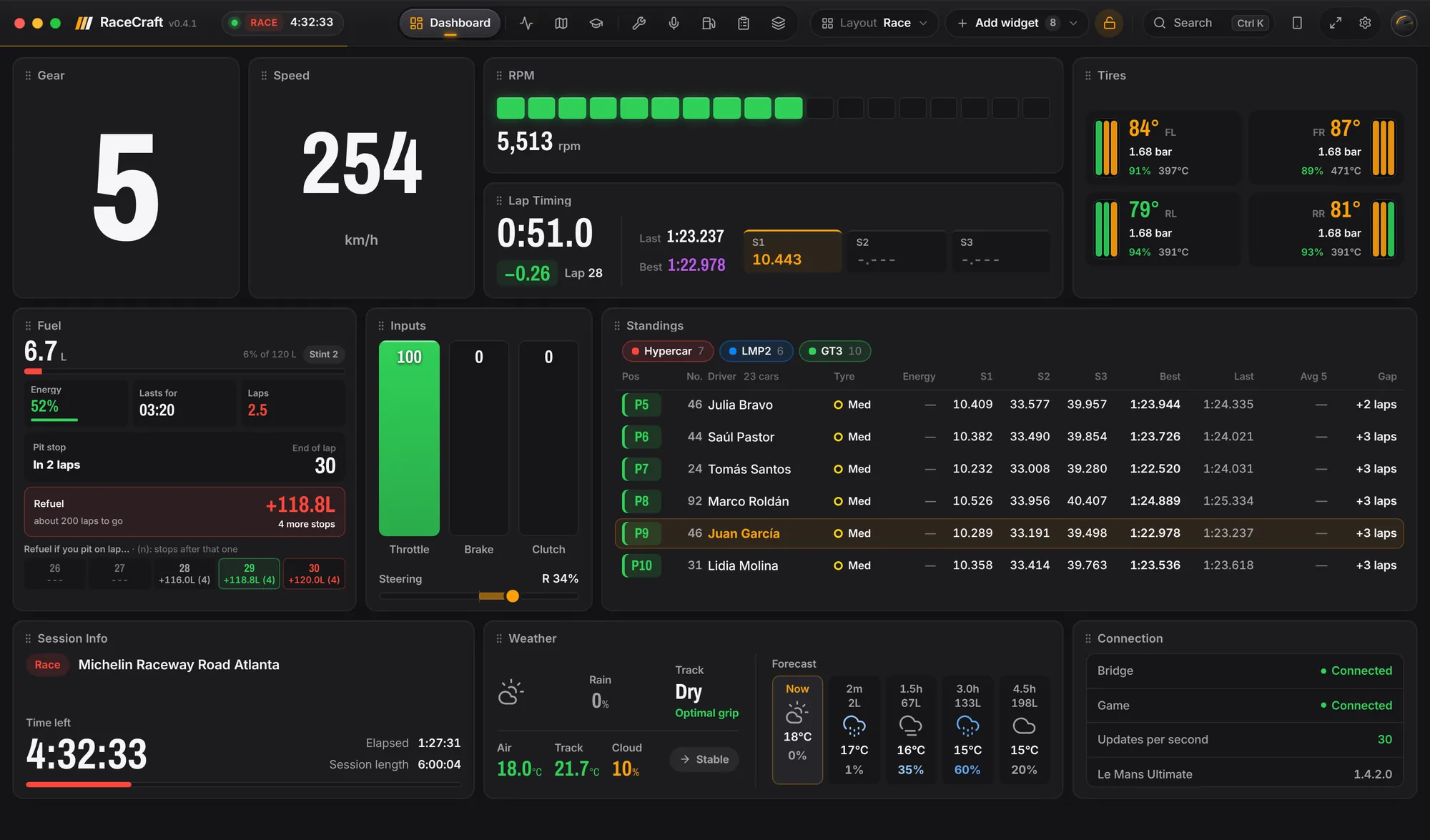
Task: Grab the Tires widget drag handle
Action: pos(1088,76)
